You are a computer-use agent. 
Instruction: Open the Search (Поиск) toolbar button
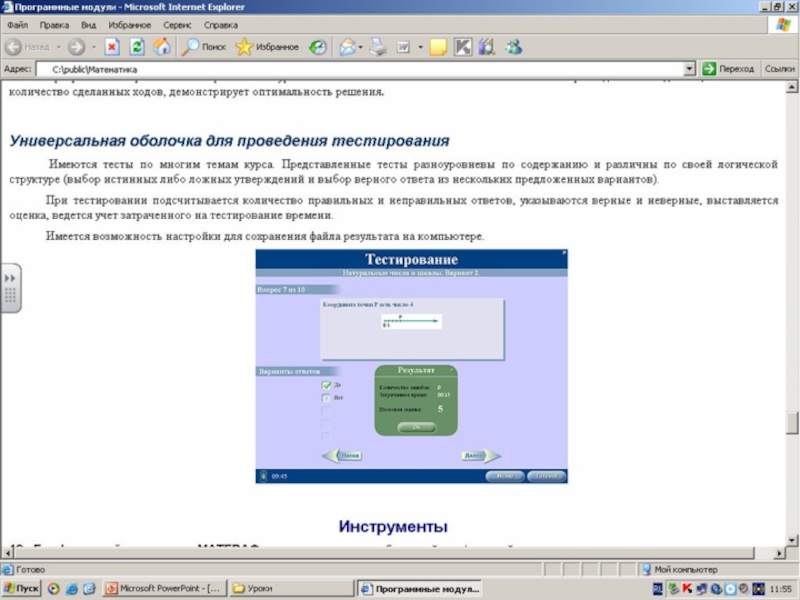[x=204, y=46]
